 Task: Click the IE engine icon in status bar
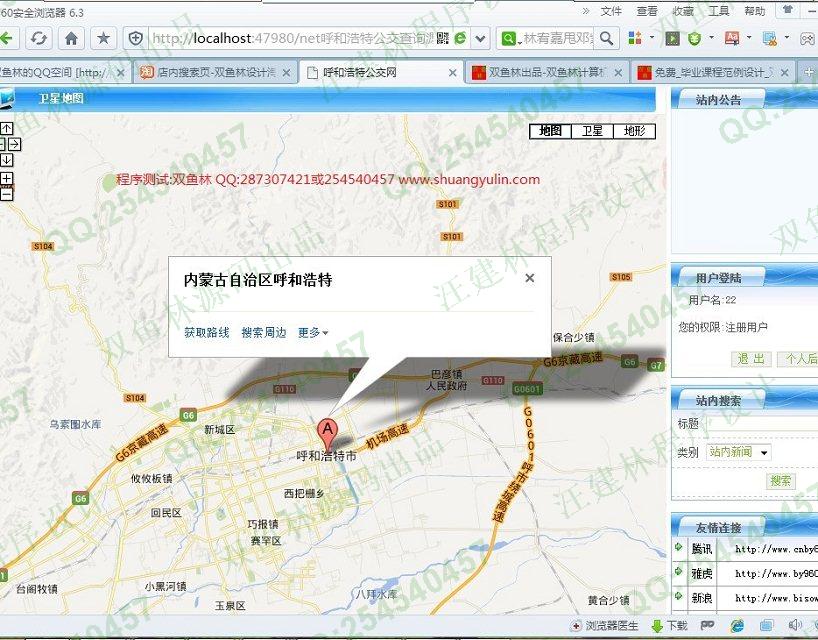(x=737, y=625)
